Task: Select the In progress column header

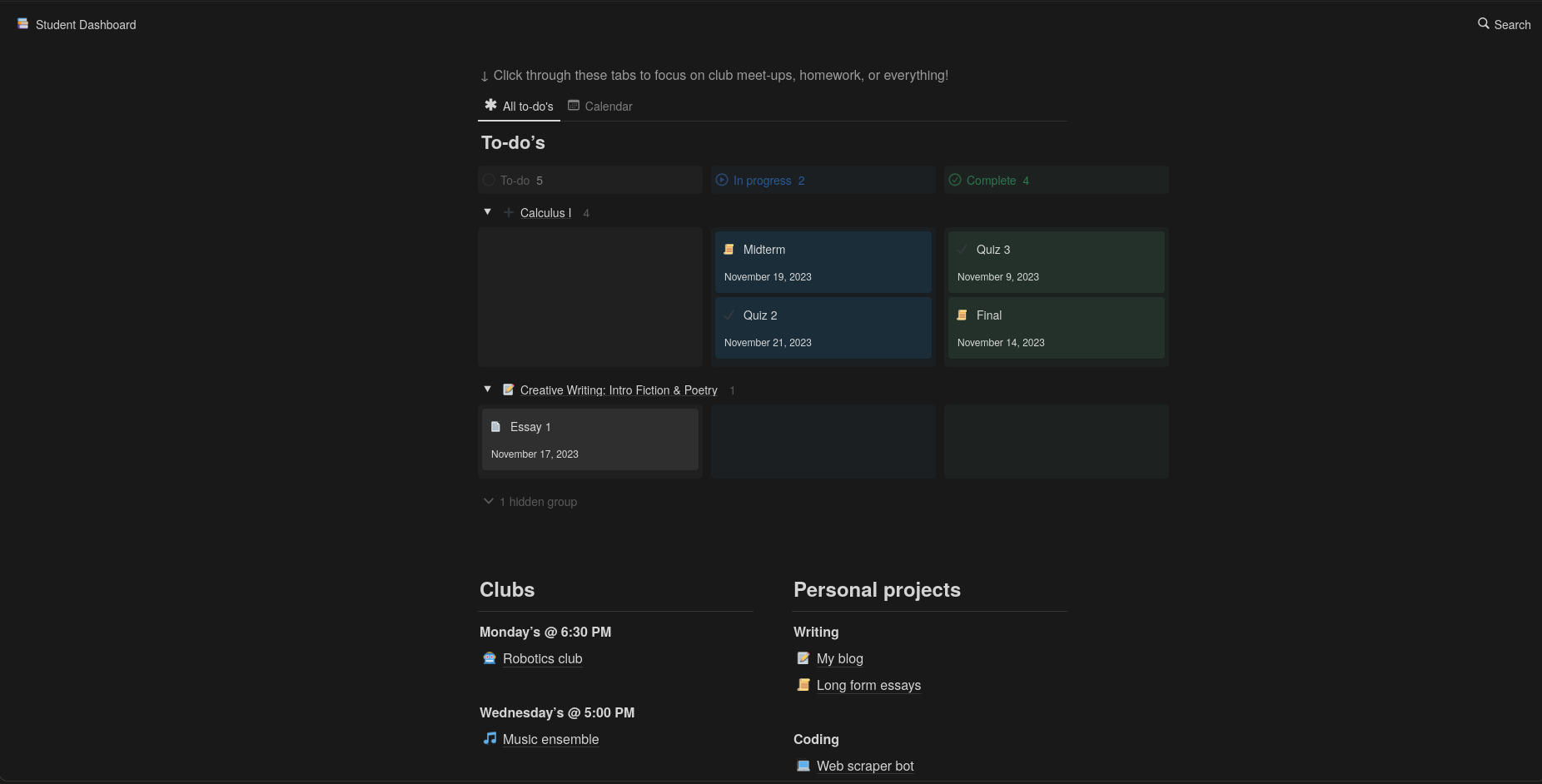Action: [x=823, y=181]
